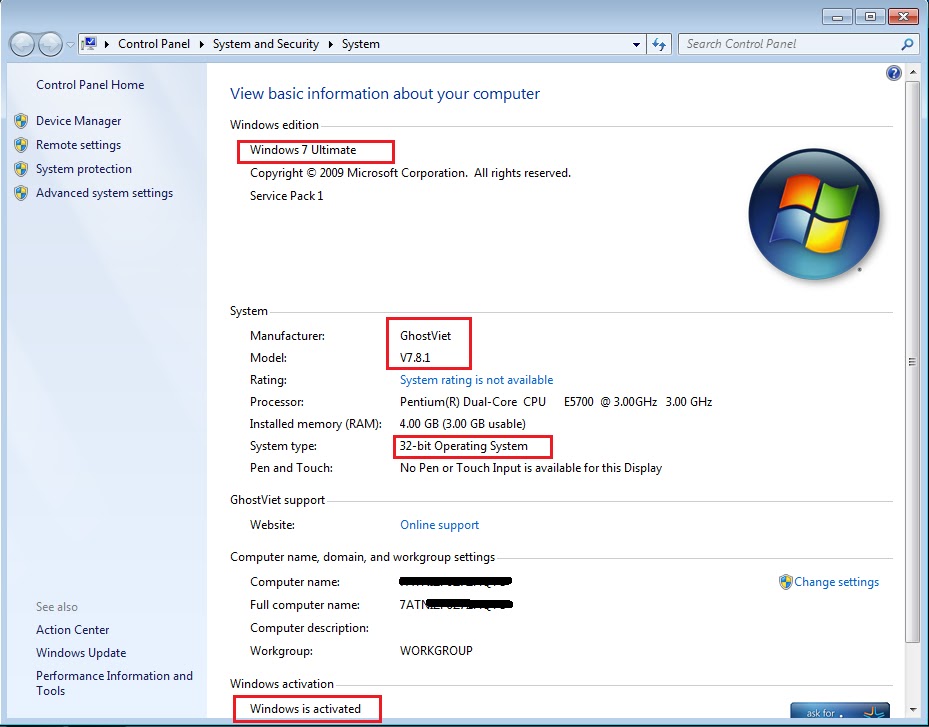Click the forward navigation arrow
Image resolution: width=929 pixels, height=727 pixels.
point(48,44)
